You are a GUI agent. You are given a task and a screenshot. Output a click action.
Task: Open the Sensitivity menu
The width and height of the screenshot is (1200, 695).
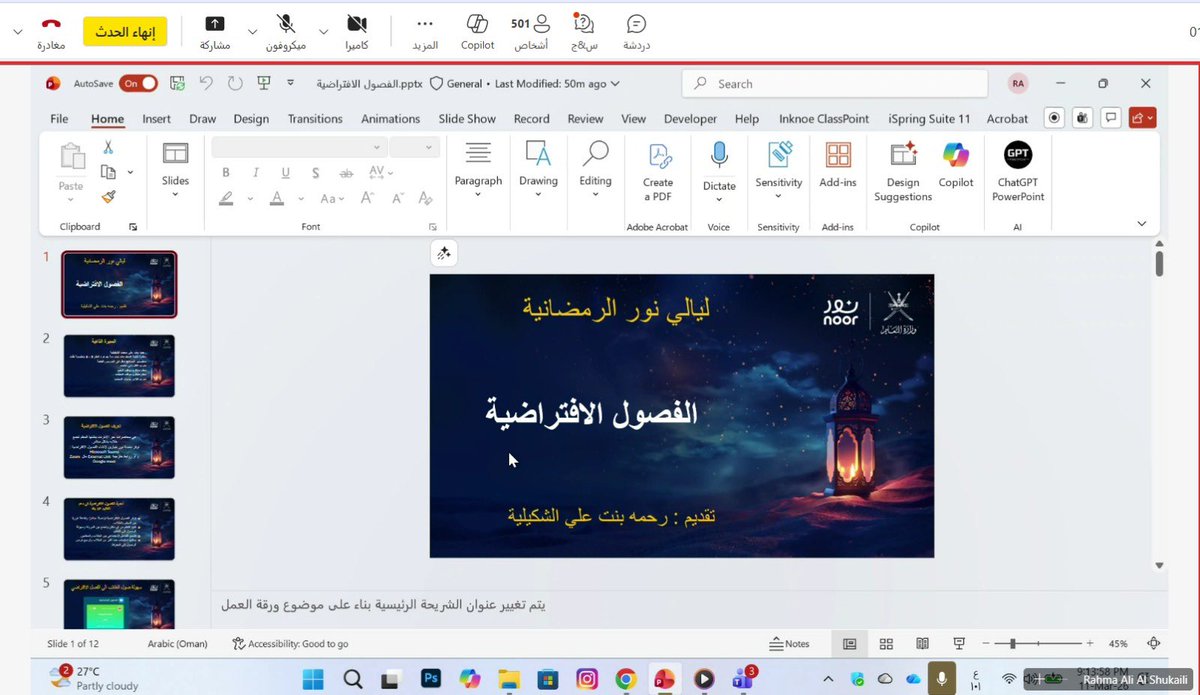coord(779,171)
